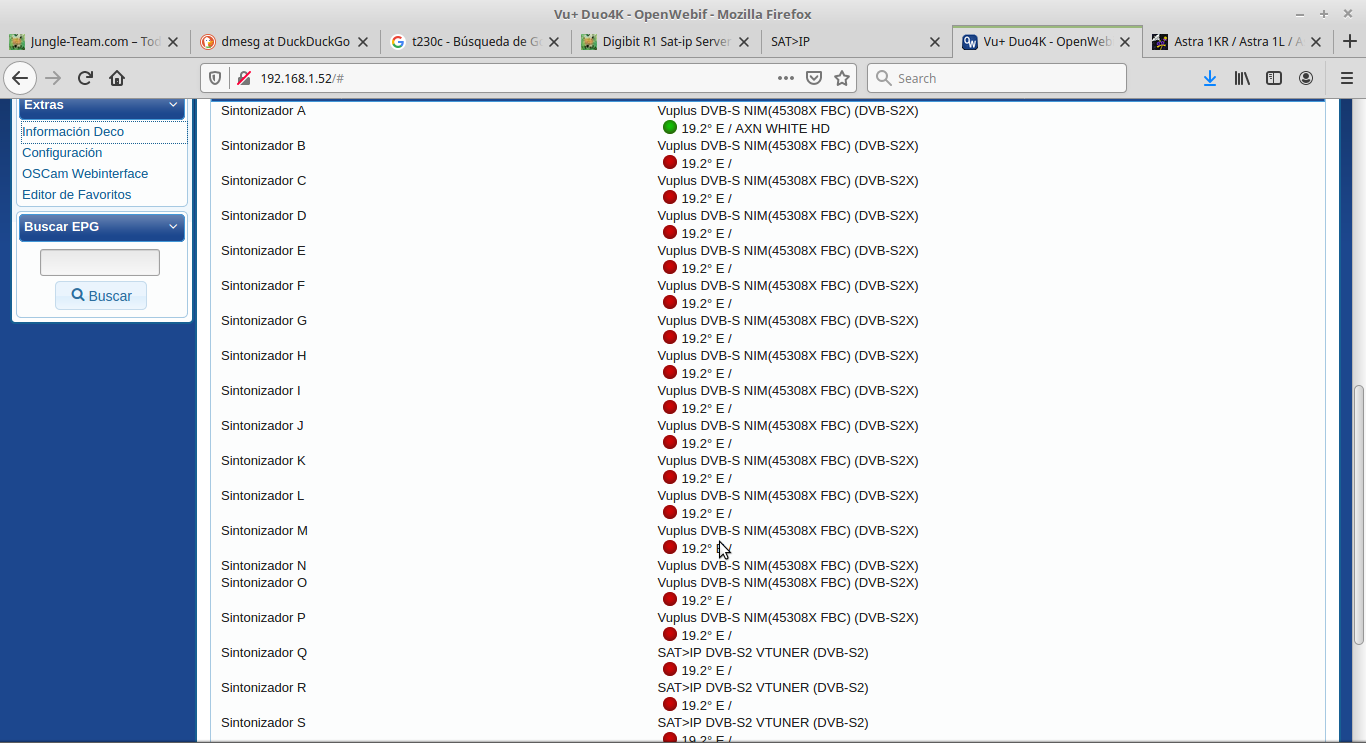This screenshot has width=1366, height=743.
Task: Collapse the Buscar EPG panel
Action: click(x=173, y=227)
